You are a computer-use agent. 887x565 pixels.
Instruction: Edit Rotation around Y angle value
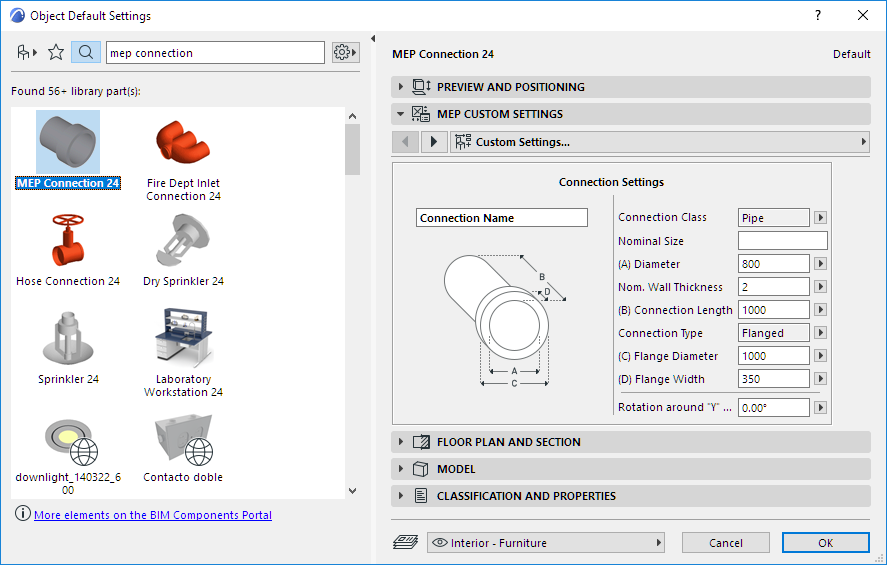(773, 408)
